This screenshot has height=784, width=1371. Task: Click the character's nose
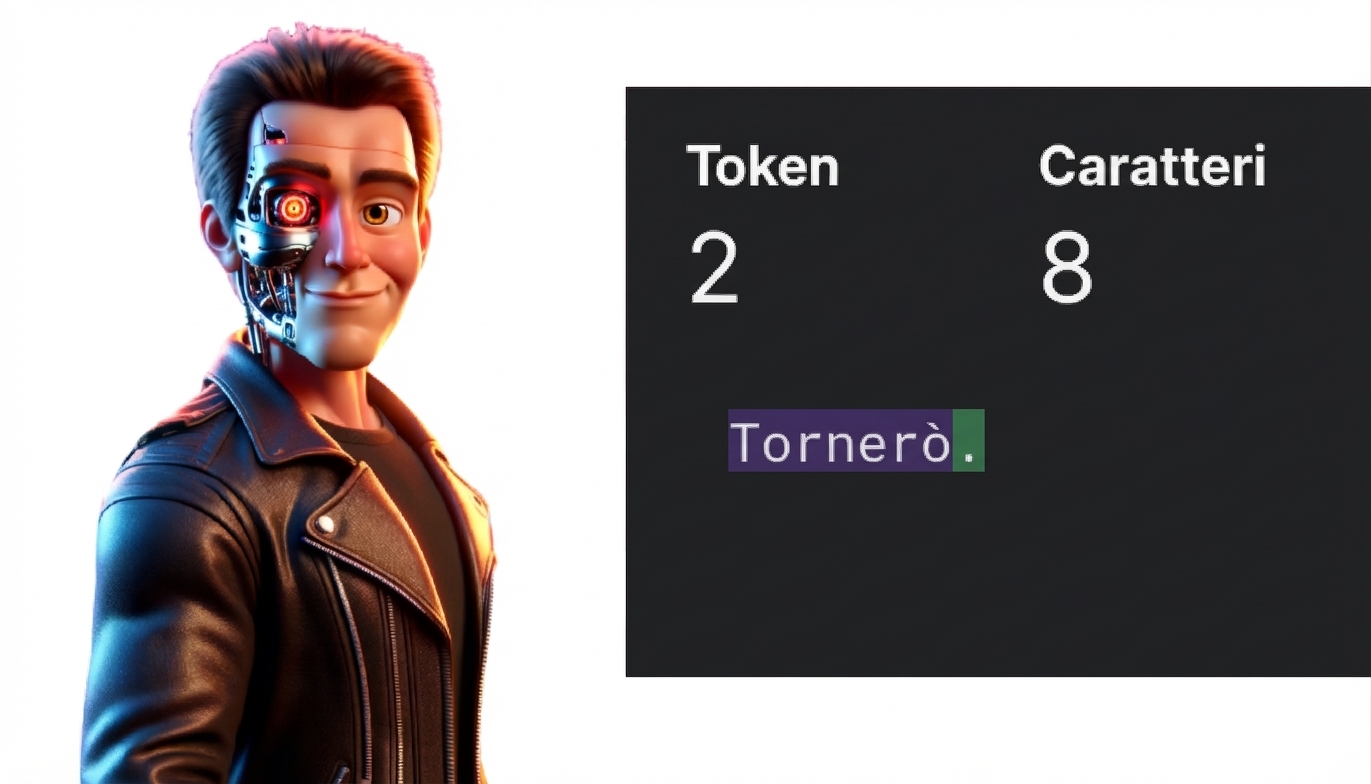point(345,250)
